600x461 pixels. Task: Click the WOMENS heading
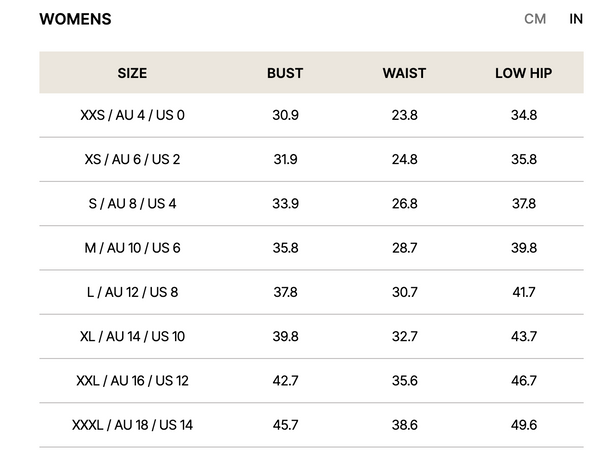pos(75,19)
